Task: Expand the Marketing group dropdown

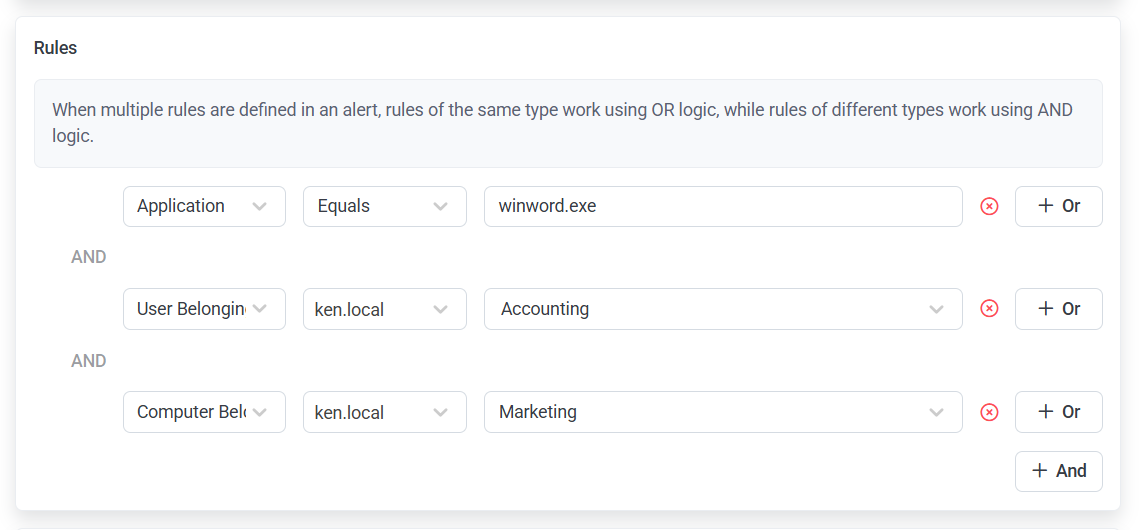Action: [x=722, y=412]
